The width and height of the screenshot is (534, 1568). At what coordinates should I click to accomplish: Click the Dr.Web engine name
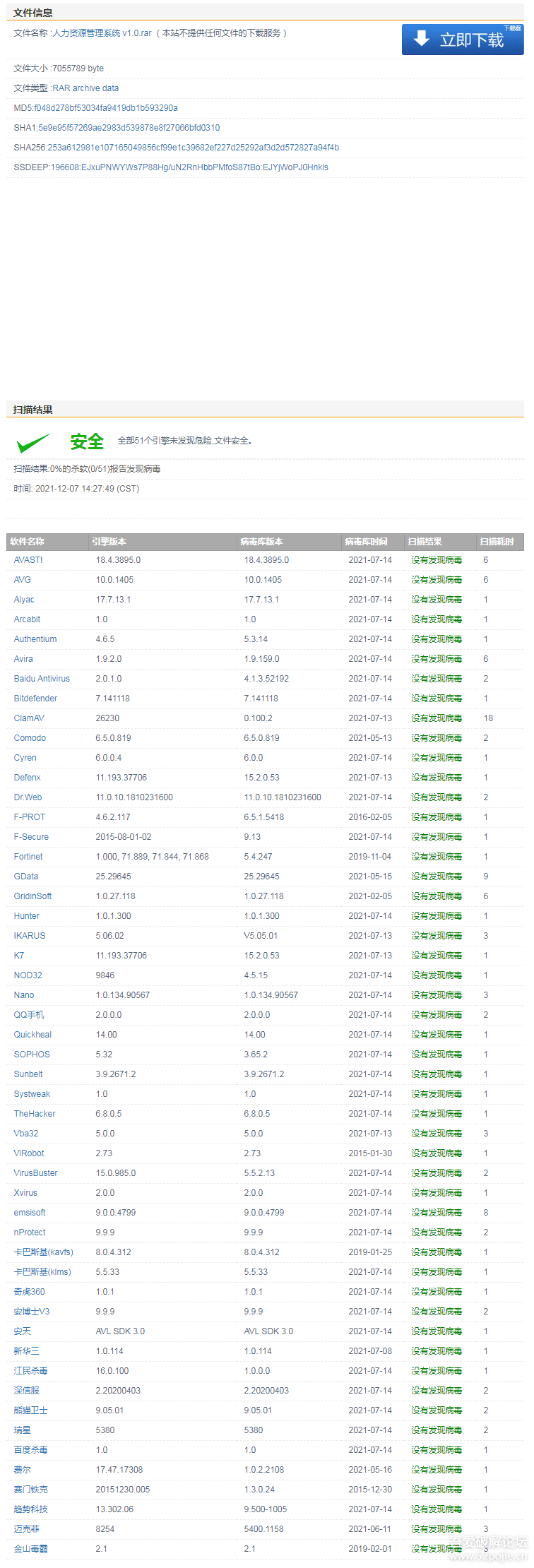click(x=28, y=797)
